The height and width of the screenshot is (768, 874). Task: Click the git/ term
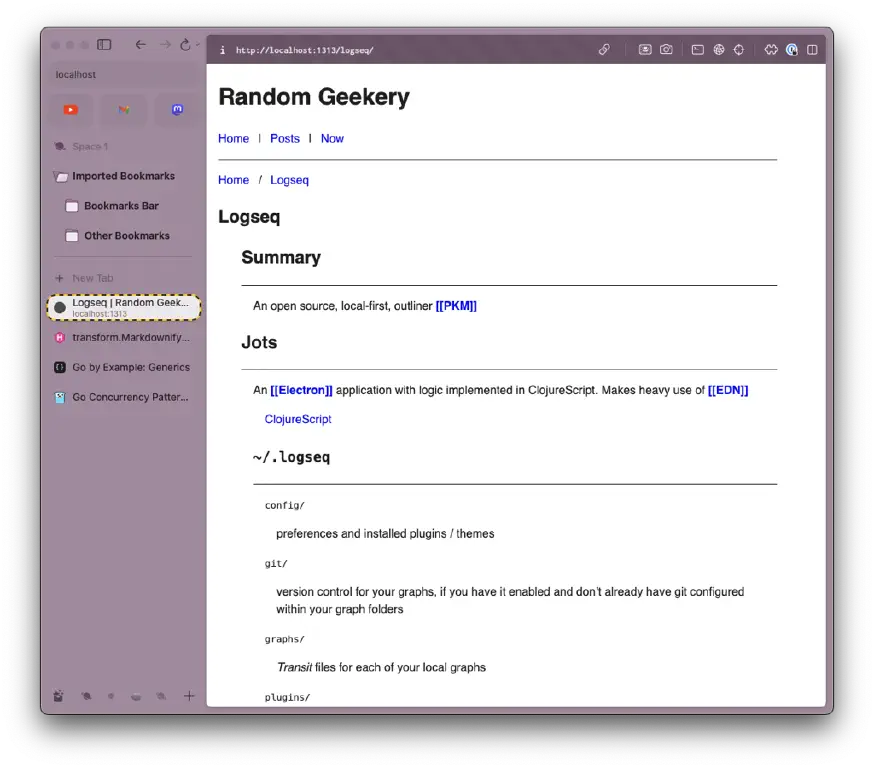tap(276, 563)
